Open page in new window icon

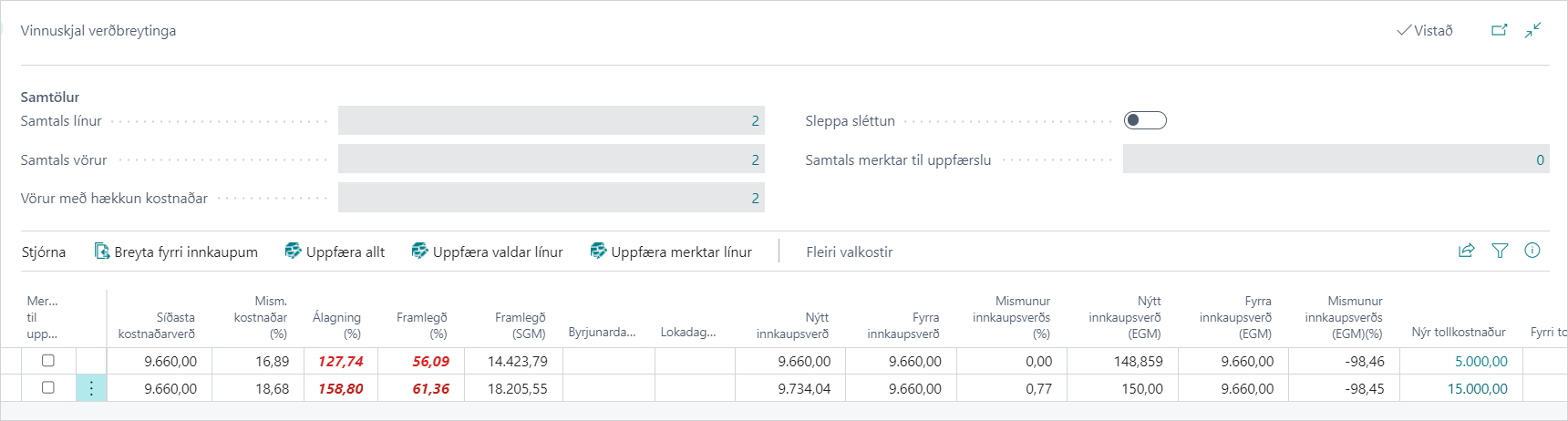[x=1499, y=30]
